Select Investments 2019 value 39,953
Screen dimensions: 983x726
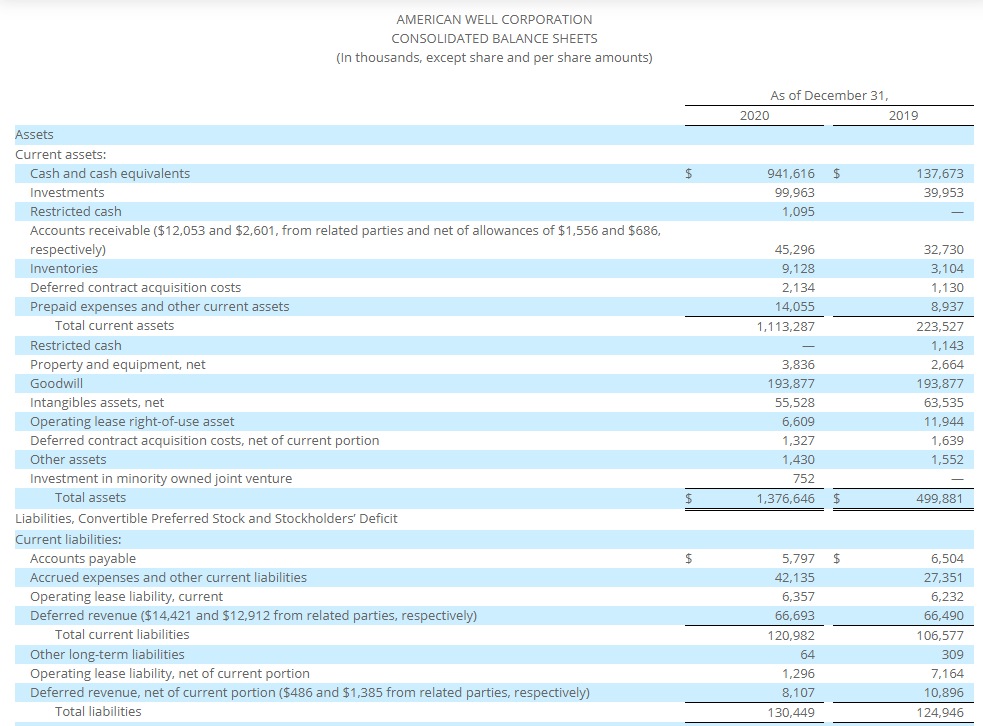pyautogui.click(x=944, y=192)
